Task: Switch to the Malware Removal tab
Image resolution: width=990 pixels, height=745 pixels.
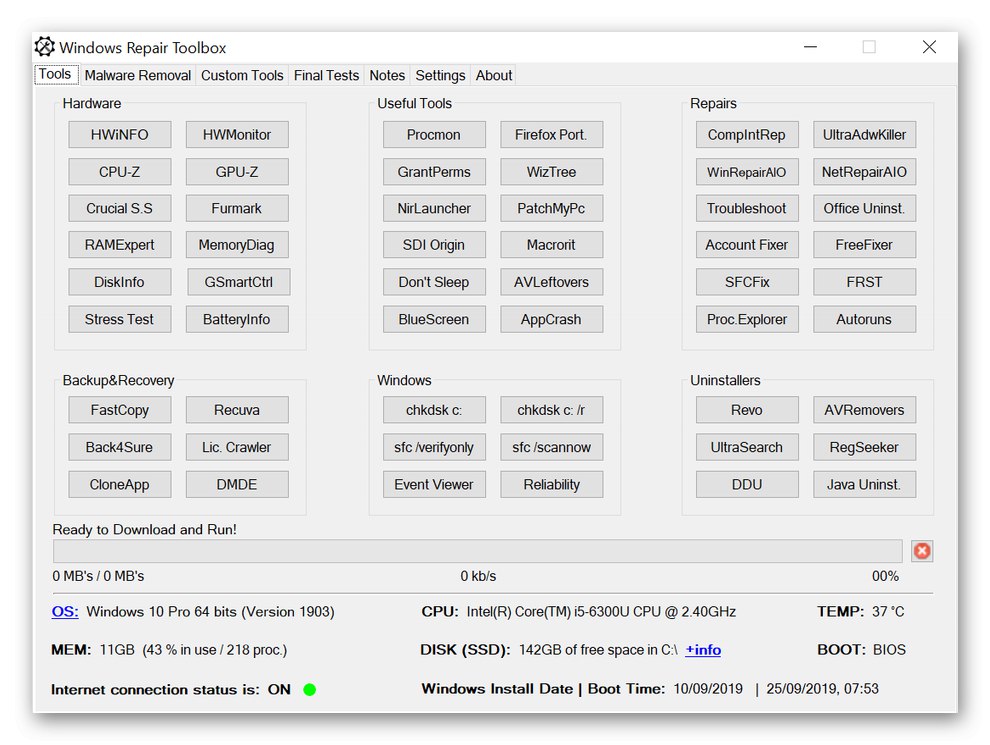Action: (138, 75)
